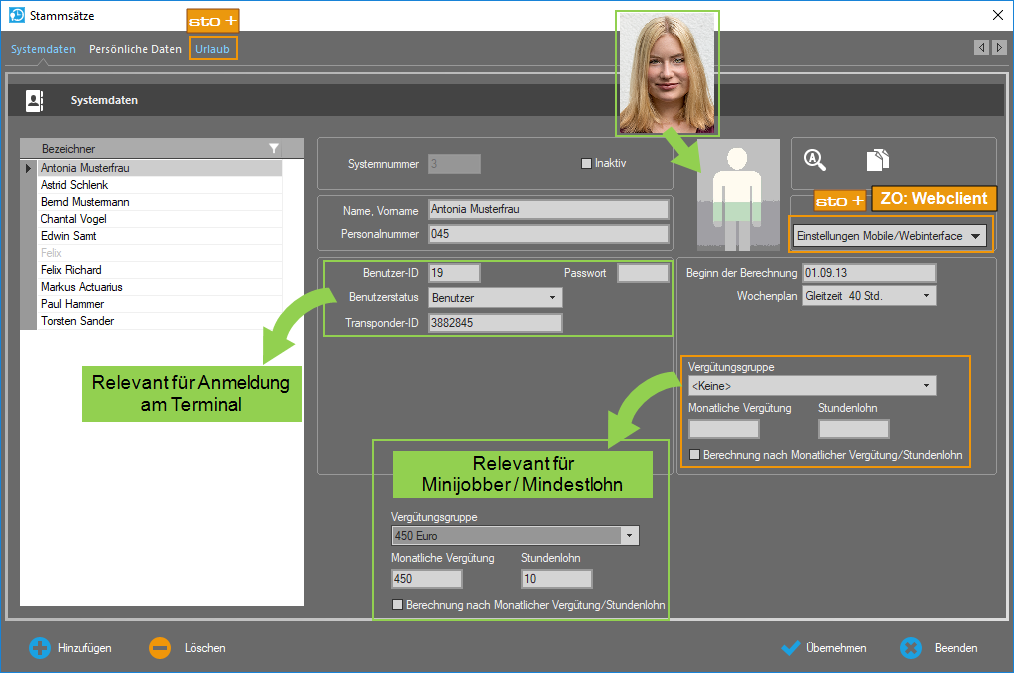
Task: Open the Benutzerstatus dropdown
Action: tap(552, 298)
